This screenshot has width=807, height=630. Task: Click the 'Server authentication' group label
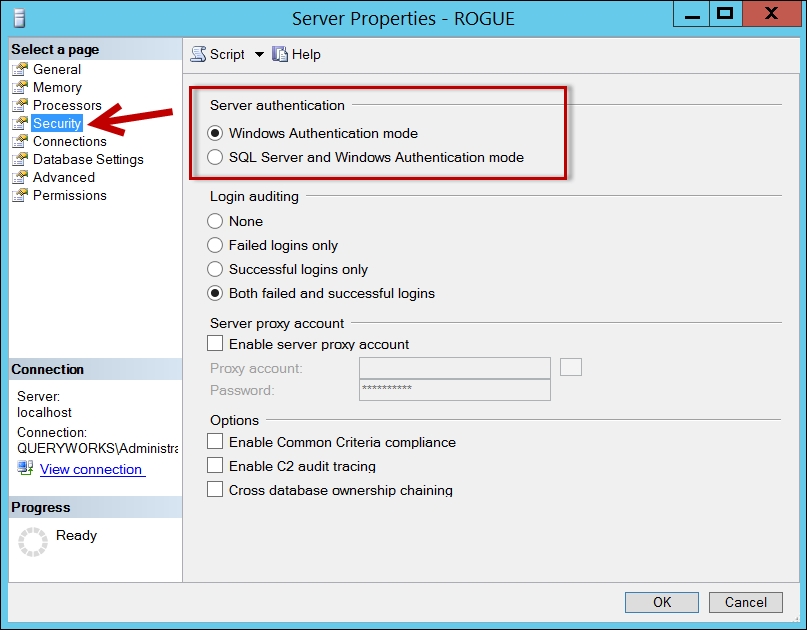pyautogui.click(x=277, y=105)
